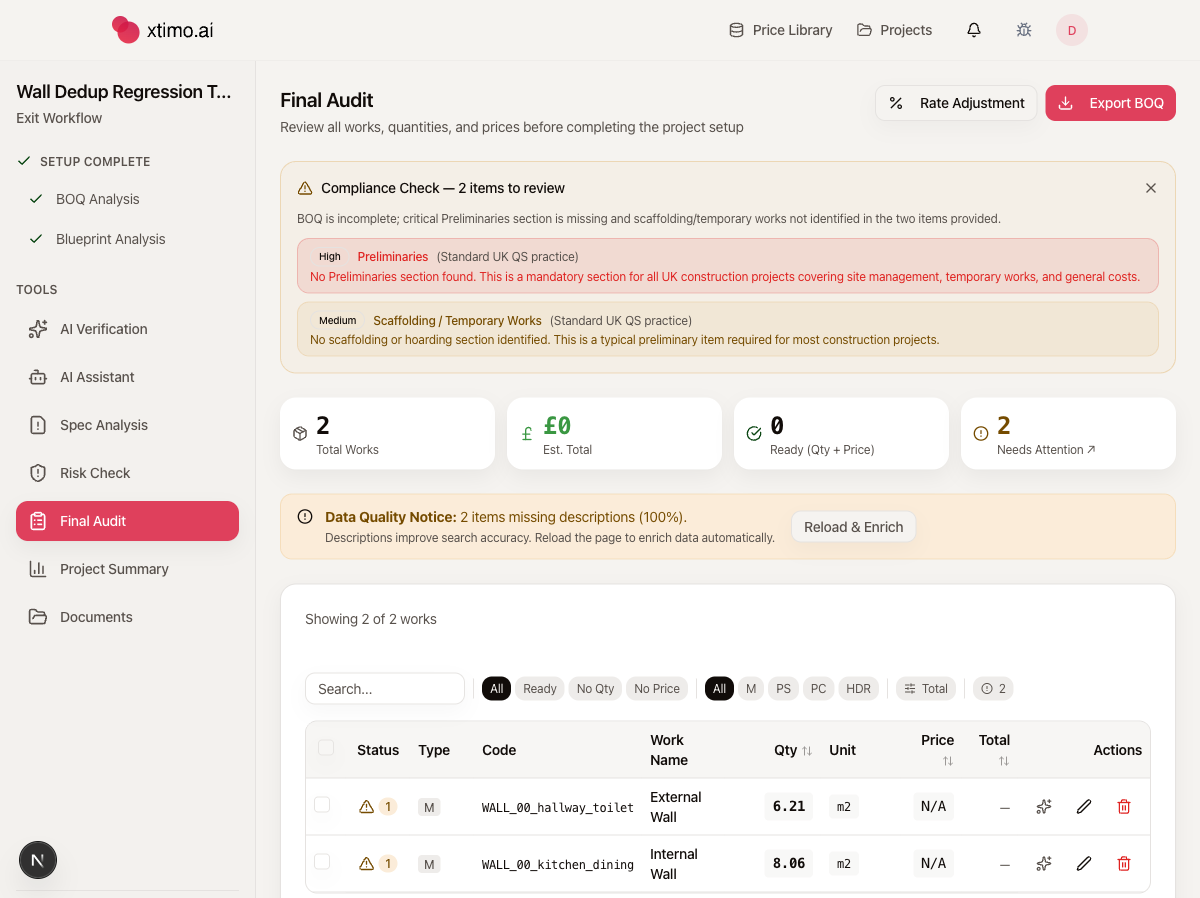Sort the table by Qty column
Screen dimensions: 1200x898
pos(793,750)
